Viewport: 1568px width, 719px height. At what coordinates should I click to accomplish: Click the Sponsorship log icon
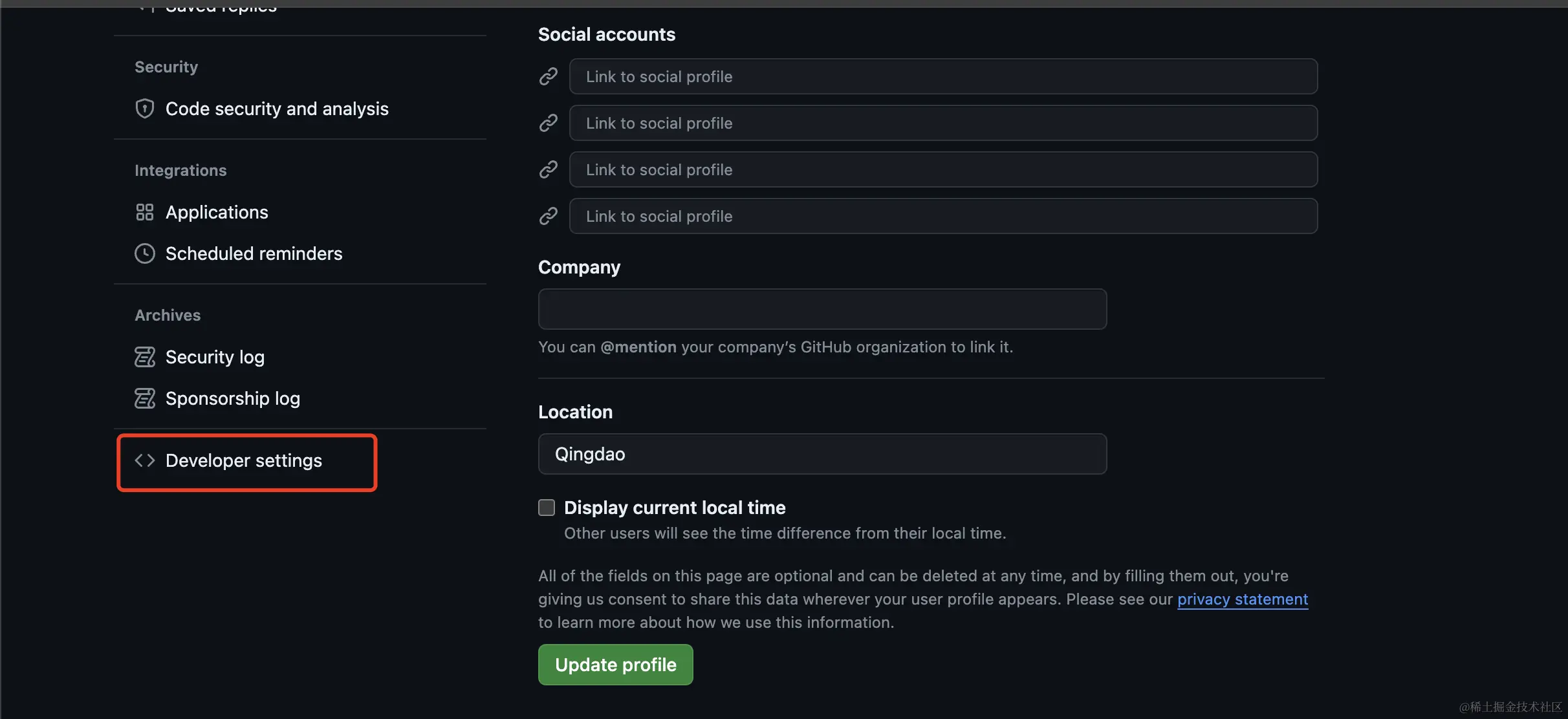(x=144, y=398)
